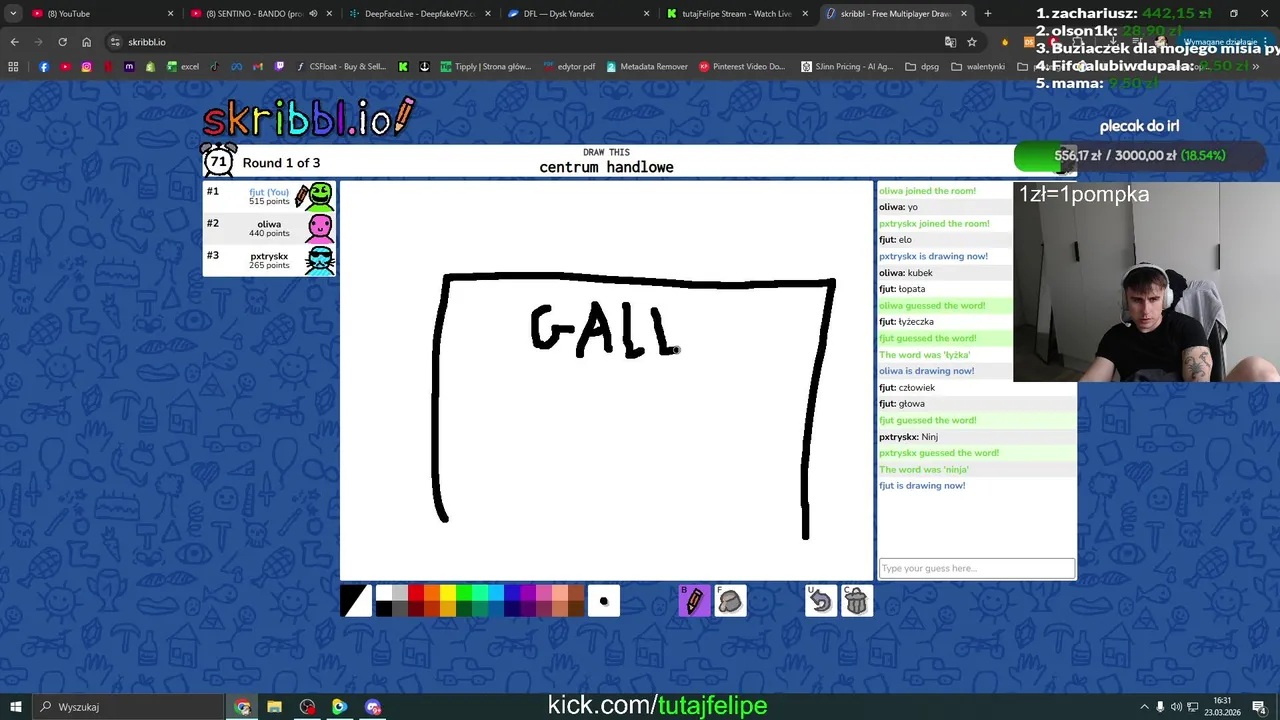Clear the canvas with the trash icon

(857, 600)
